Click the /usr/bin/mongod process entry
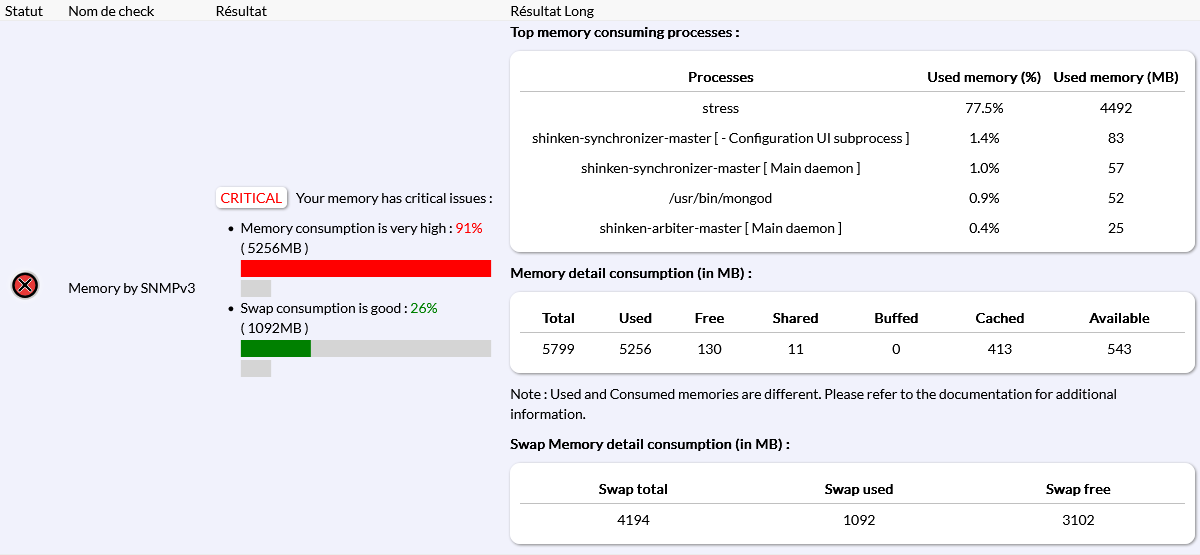Screen dimensions: 1200x555 pos(720,198)
